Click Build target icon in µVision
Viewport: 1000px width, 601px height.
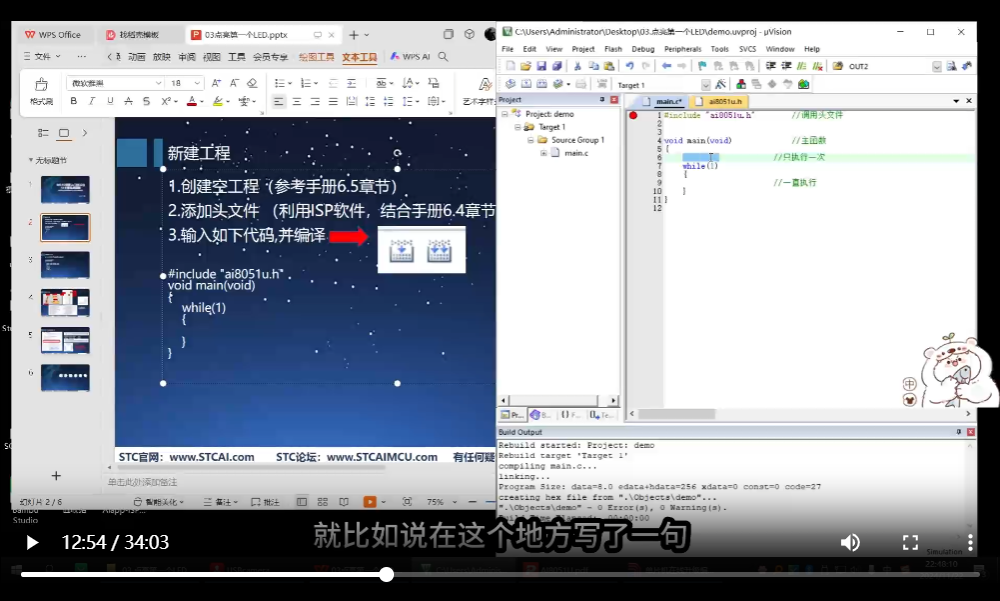click(x=526, y=84)
